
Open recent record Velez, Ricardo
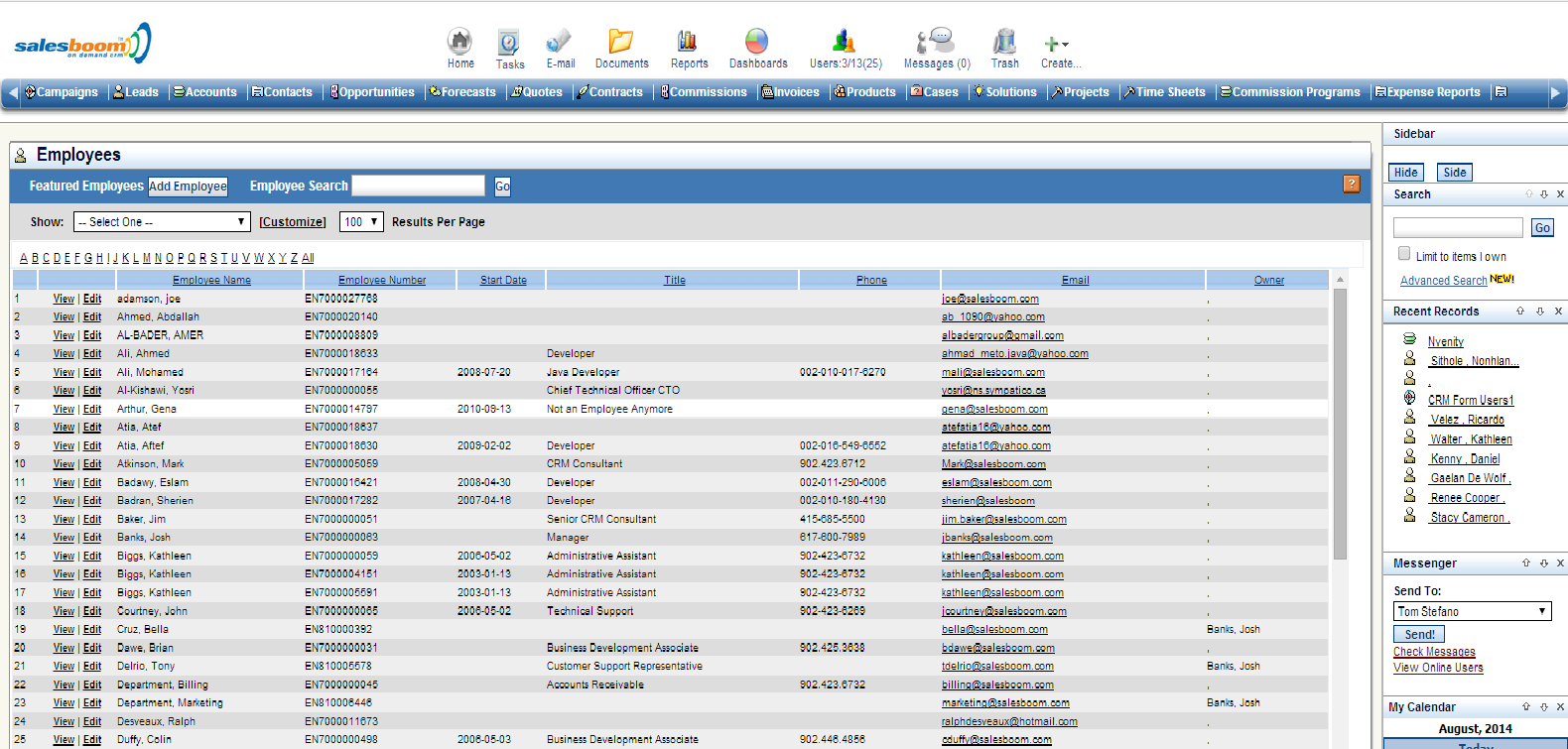pos(1467,420)
